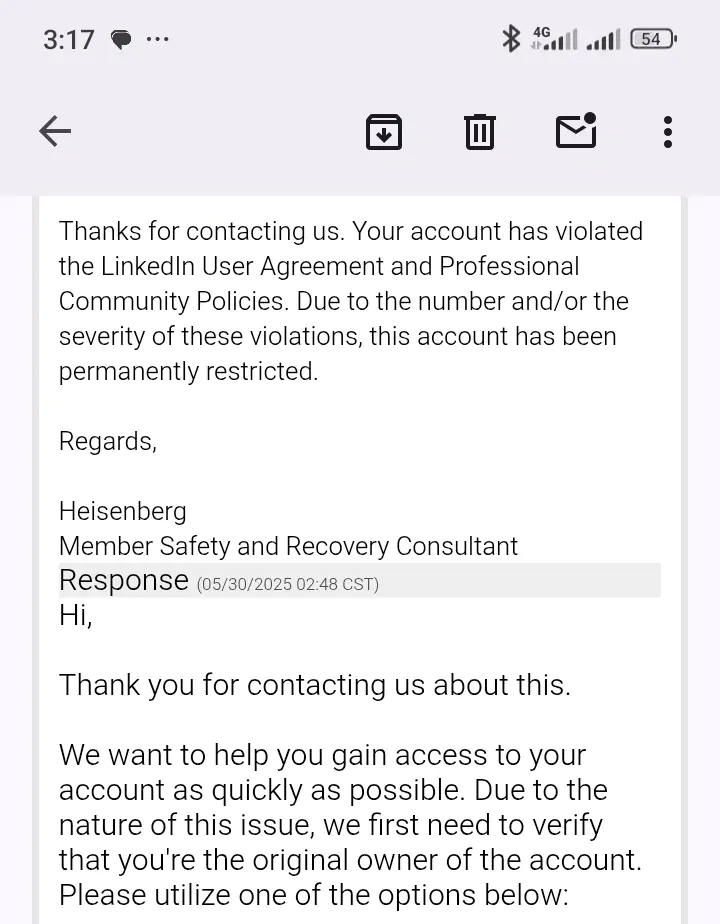The width and height of the screenshot is (720, 924).
Task: Tap the second signal strength bars
Action: pyautogui.click(x=603, y=40)
